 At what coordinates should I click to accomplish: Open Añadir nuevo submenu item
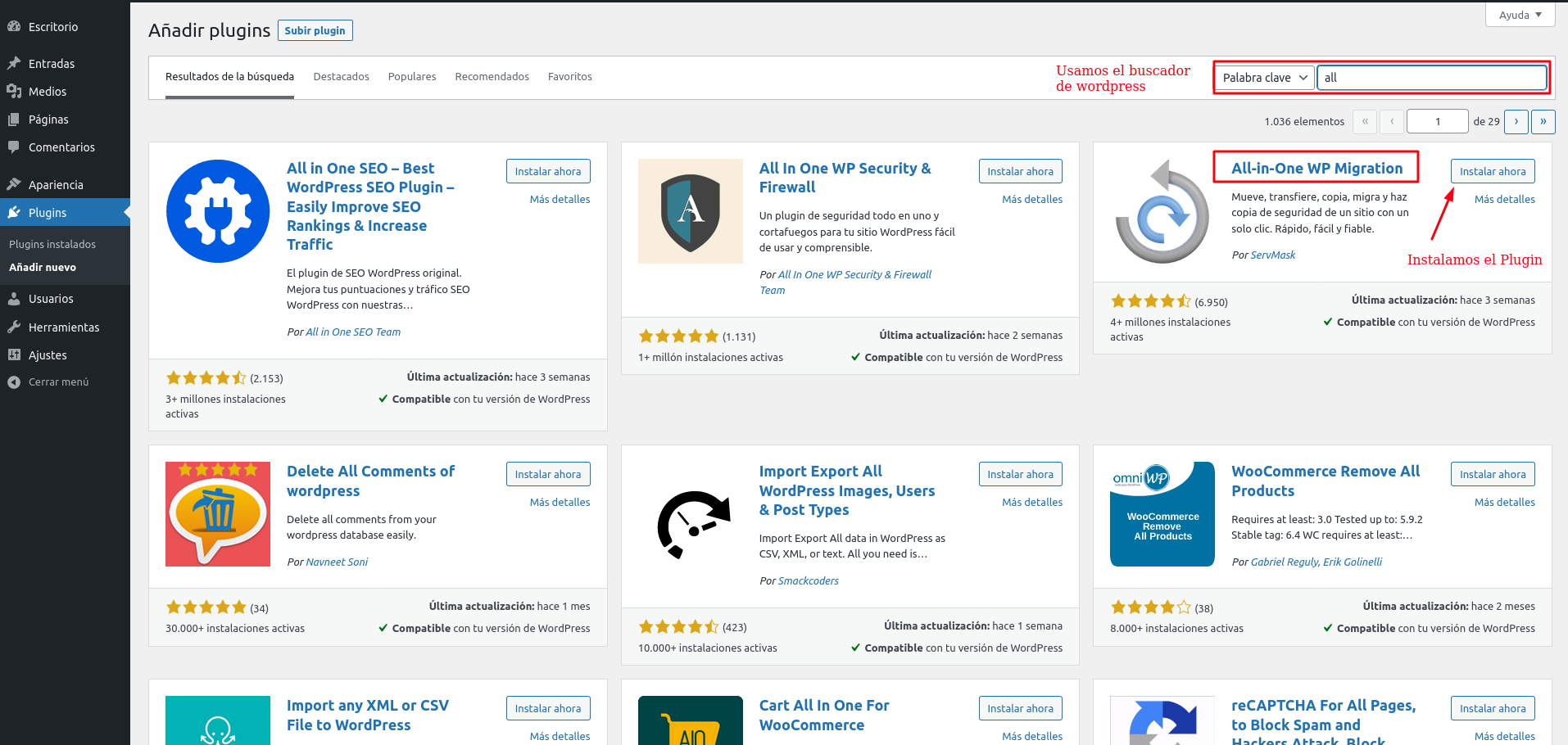click(x=43, y=267)
